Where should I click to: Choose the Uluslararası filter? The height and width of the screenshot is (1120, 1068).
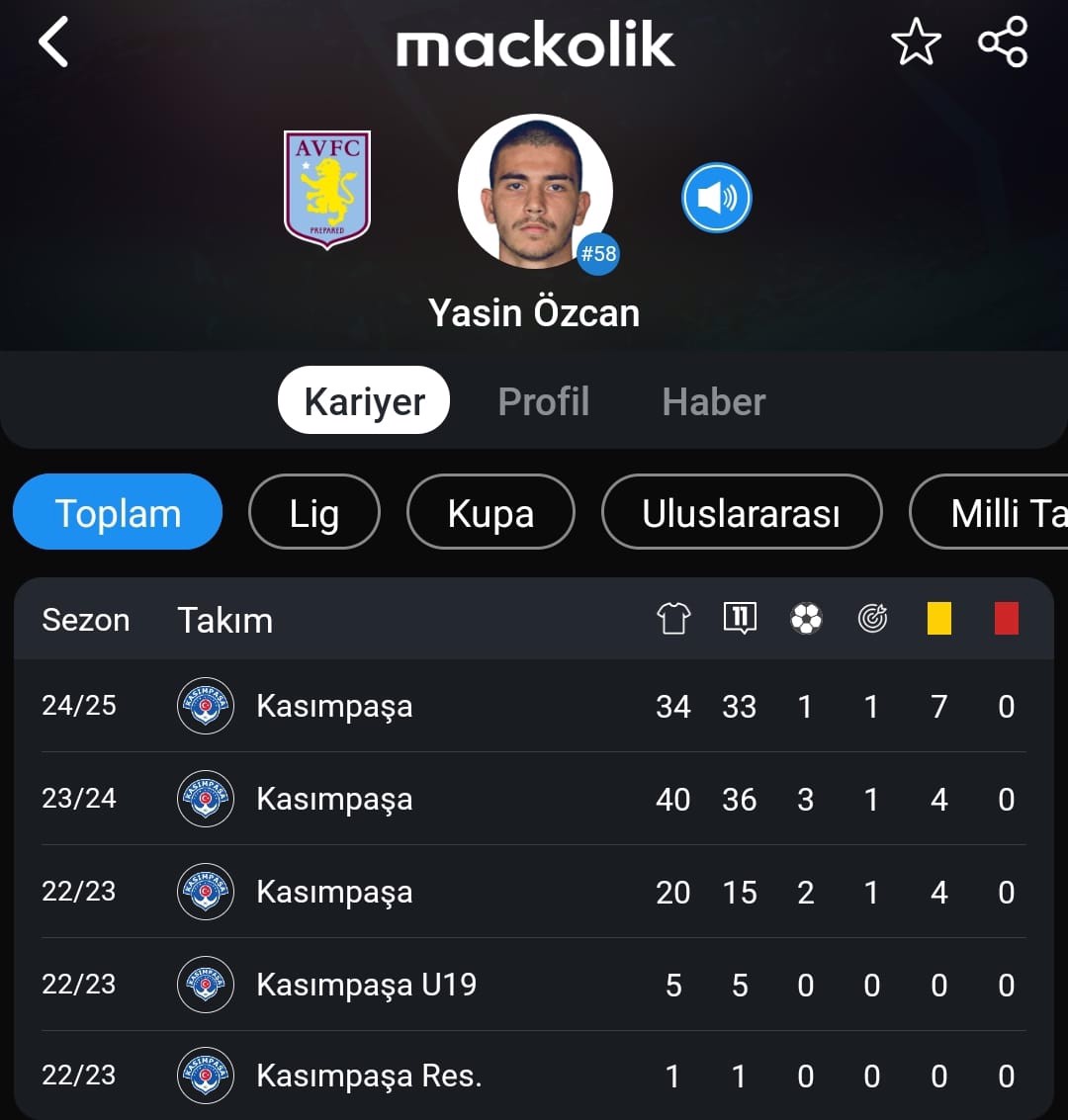click(742, 512)
